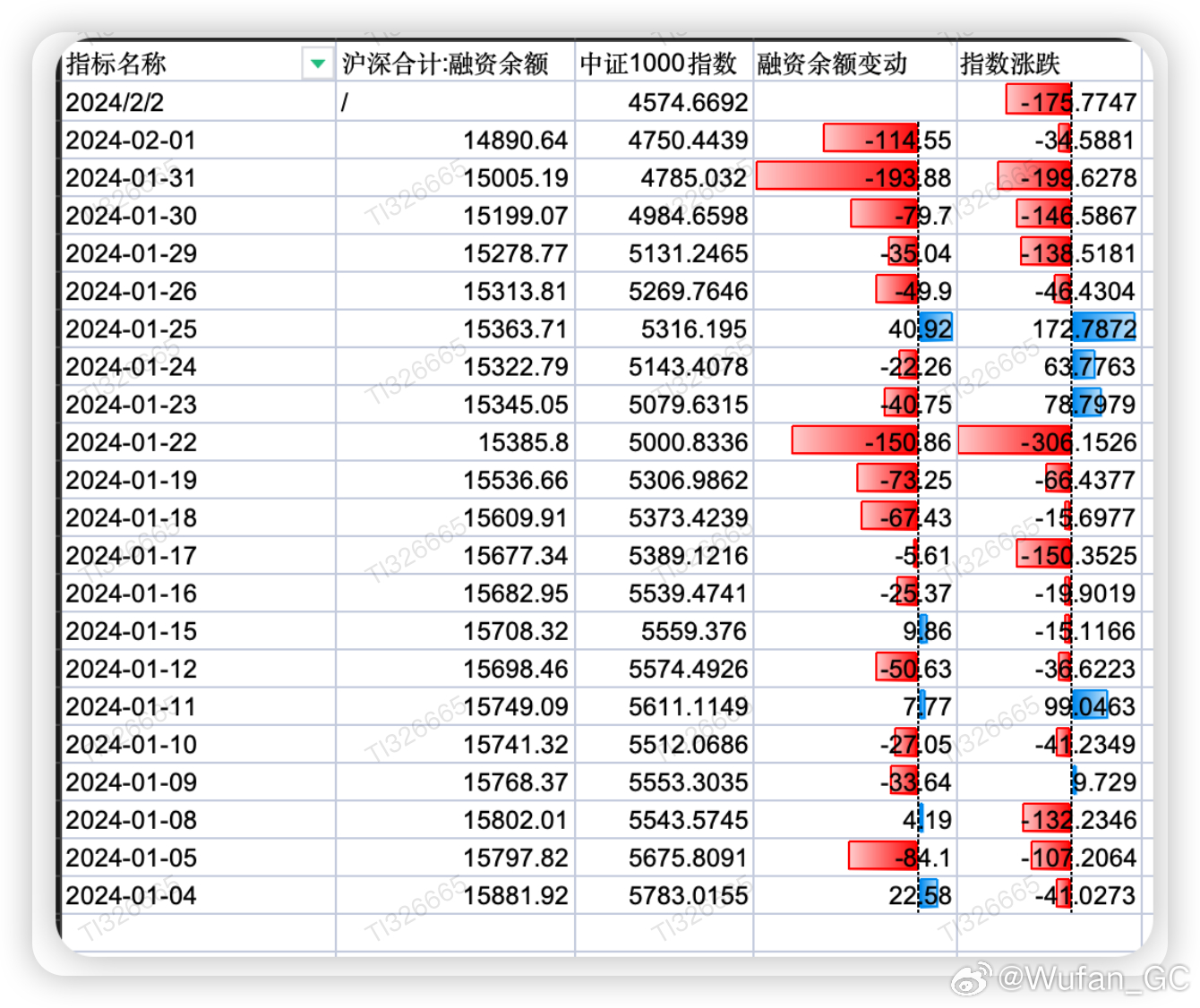Click the balance cell 15313.81
Image resolution: width=1200 pixels, height=1008 pixels.
455,290
